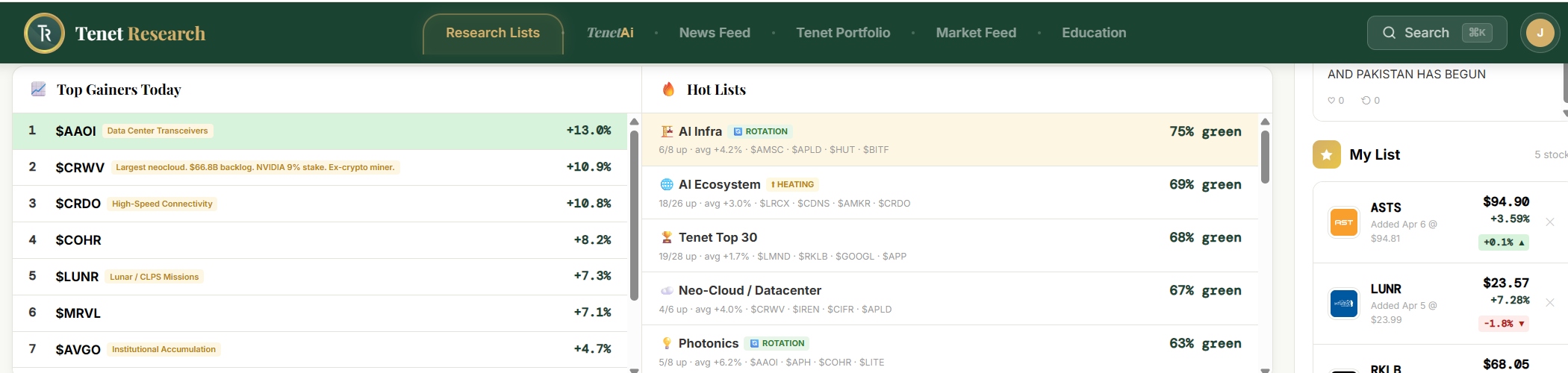Viewport: 1568px width, 373px height.
Task: Open the Education tab
Action: click(1094, 33)
